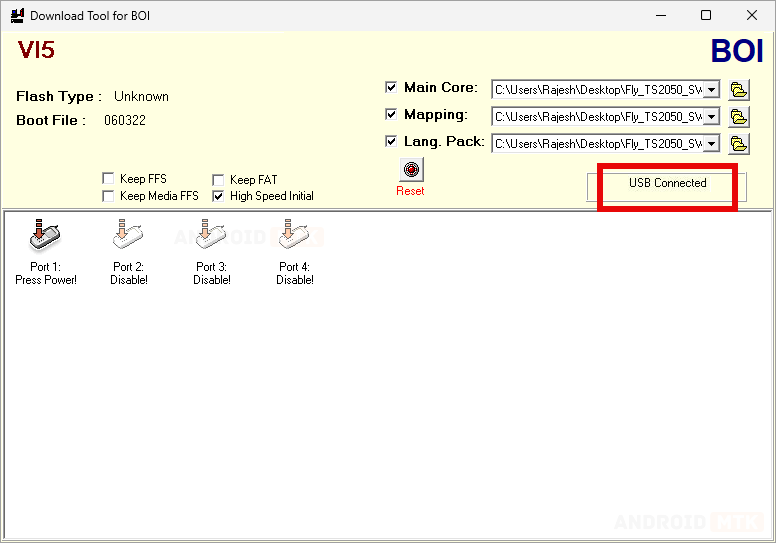The width and height of the screenshot is (776, 543).
Task: Select the disabled Port 4 icon
Action: (x=294, y=236)
